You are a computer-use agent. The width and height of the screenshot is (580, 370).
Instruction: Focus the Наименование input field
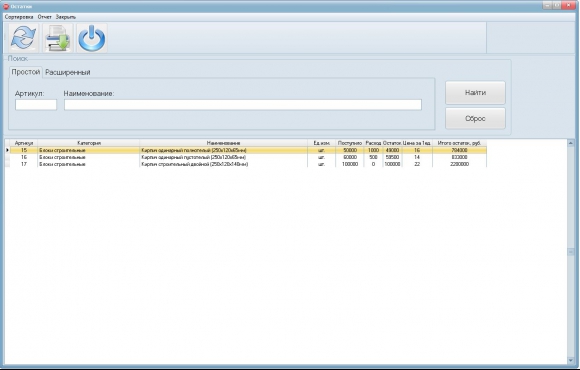(x=243, y=105)
